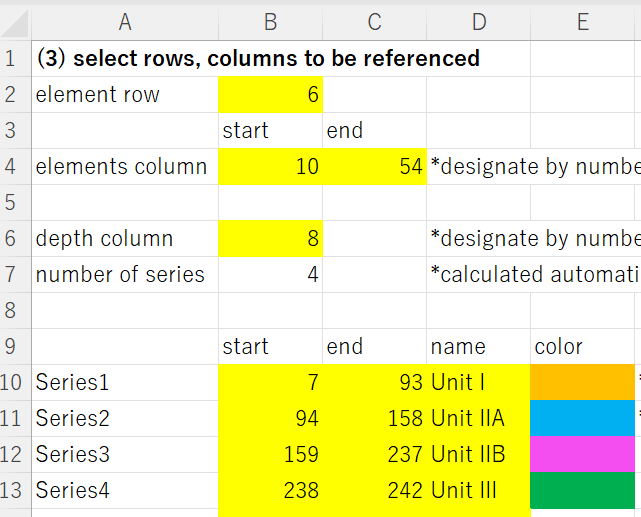Image resolution: width=641 pixels, height=517 pixels.
Task: Select row 5 header
Action: tap(16, 202)
